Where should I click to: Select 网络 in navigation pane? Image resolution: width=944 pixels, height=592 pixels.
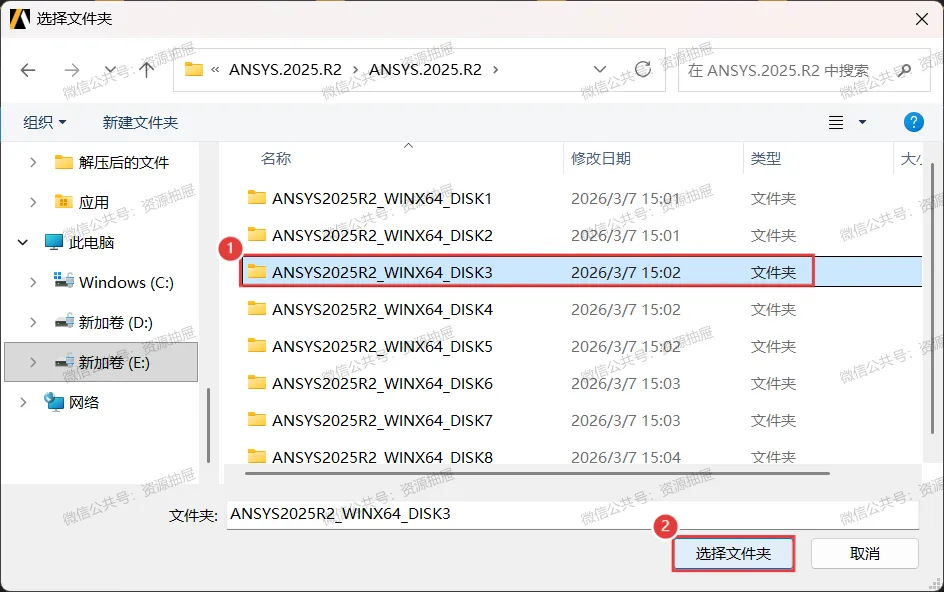click(72, 402)
